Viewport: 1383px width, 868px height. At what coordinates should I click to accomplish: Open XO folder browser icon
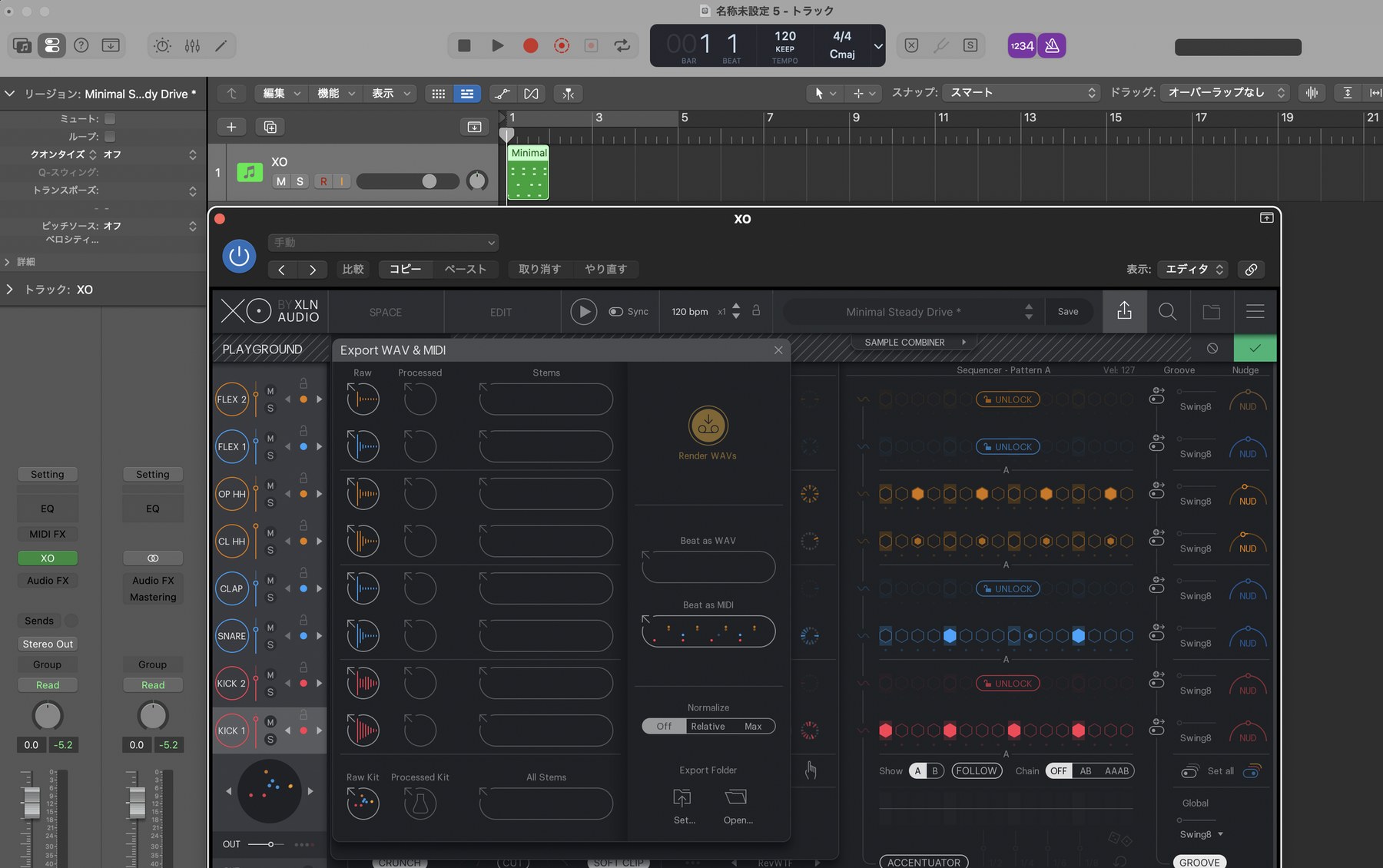coord(1211,311)
